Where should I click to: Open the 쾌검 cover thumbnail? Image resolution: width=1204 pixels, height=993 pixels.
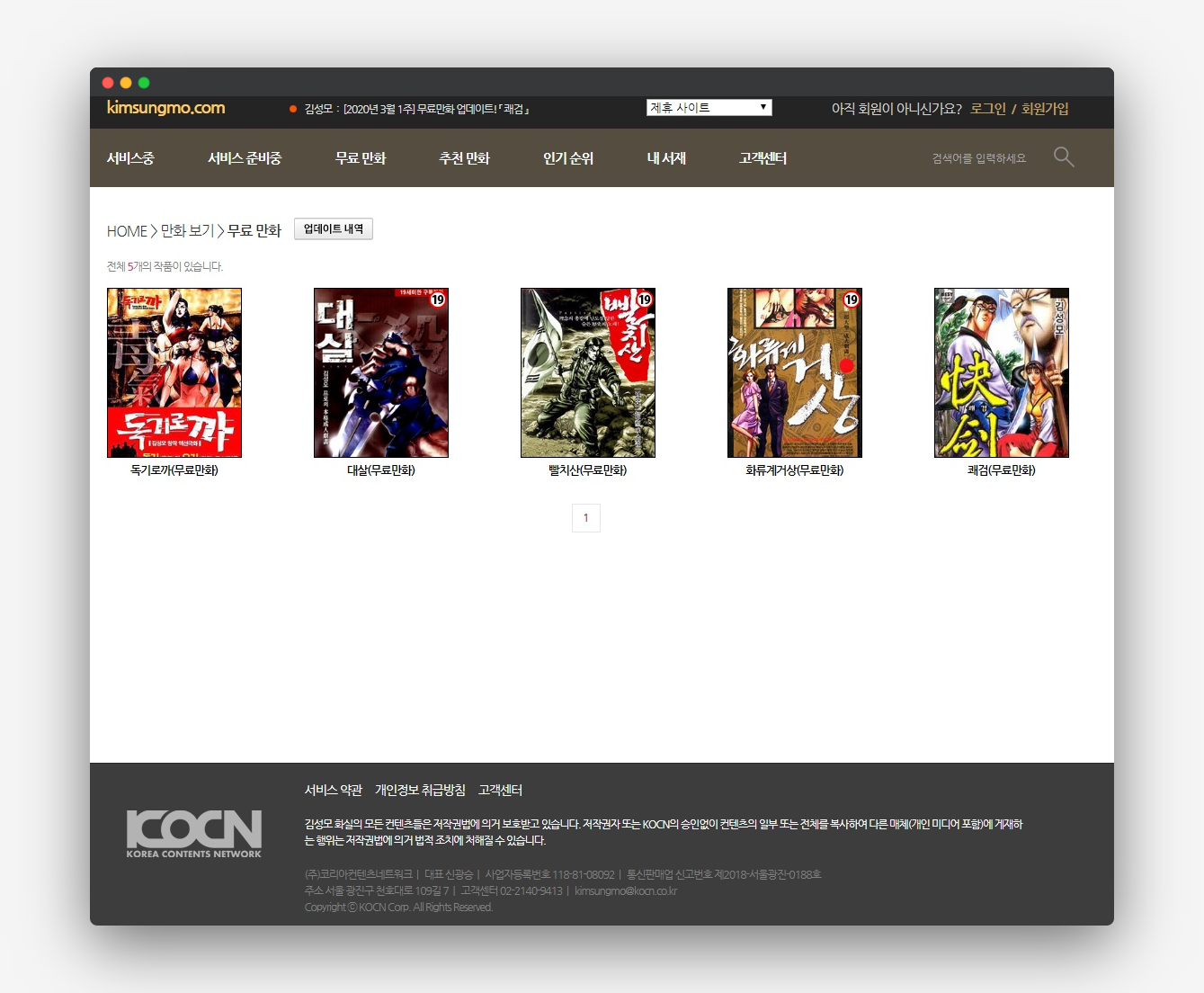click(1002, 372)
